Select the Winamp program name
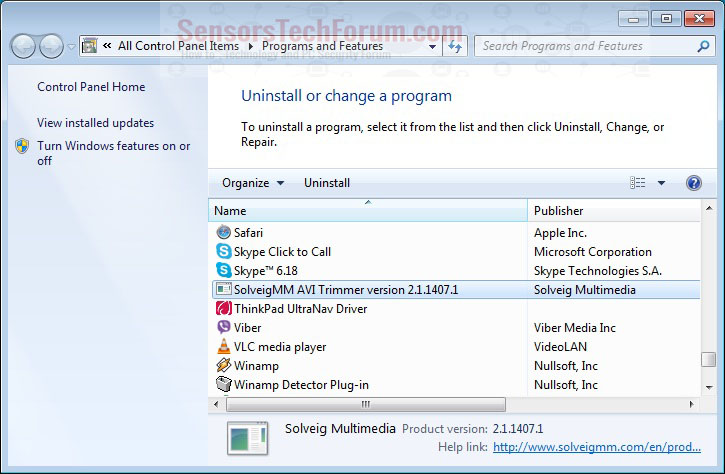The height and width of the screenshot is (474, 725). [x=256, y=366]
